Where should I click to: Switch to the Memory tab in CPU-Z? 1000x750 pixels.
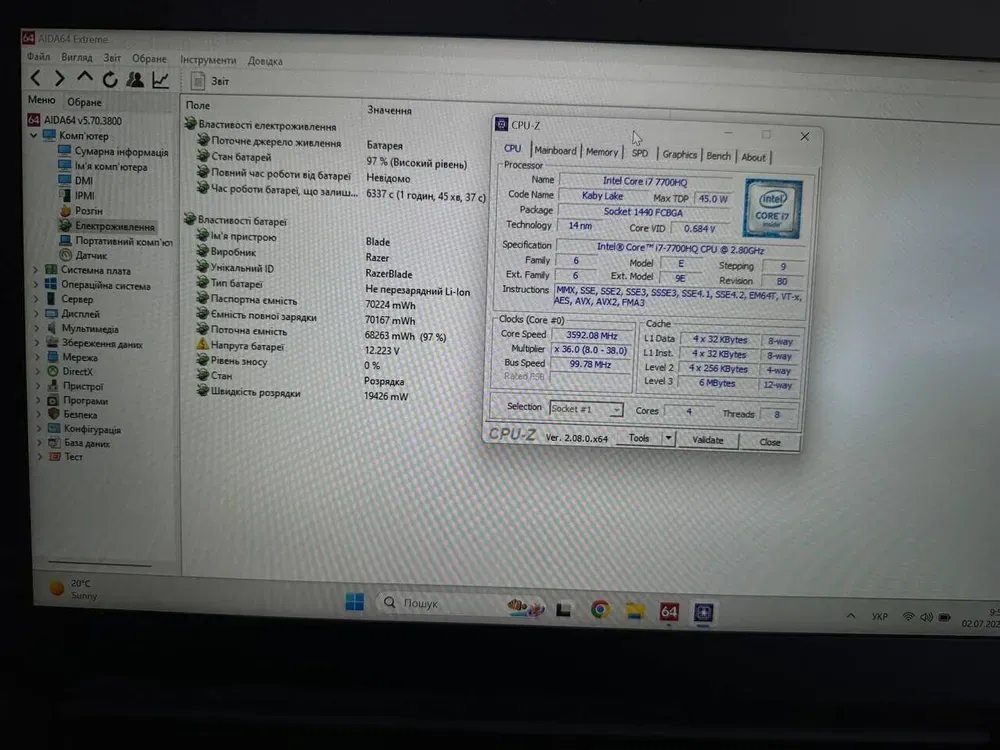pos(602,152)
